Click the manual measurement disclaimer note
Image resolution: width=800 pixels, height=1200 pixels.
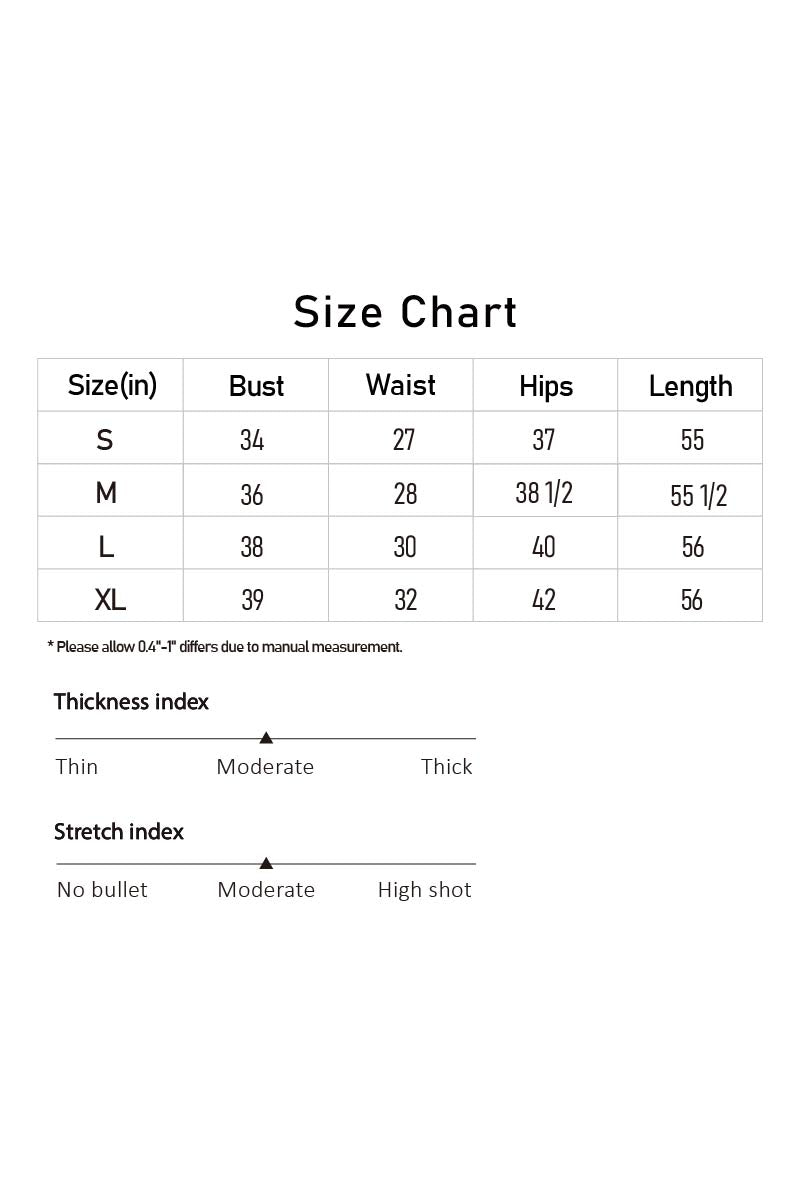225,647
